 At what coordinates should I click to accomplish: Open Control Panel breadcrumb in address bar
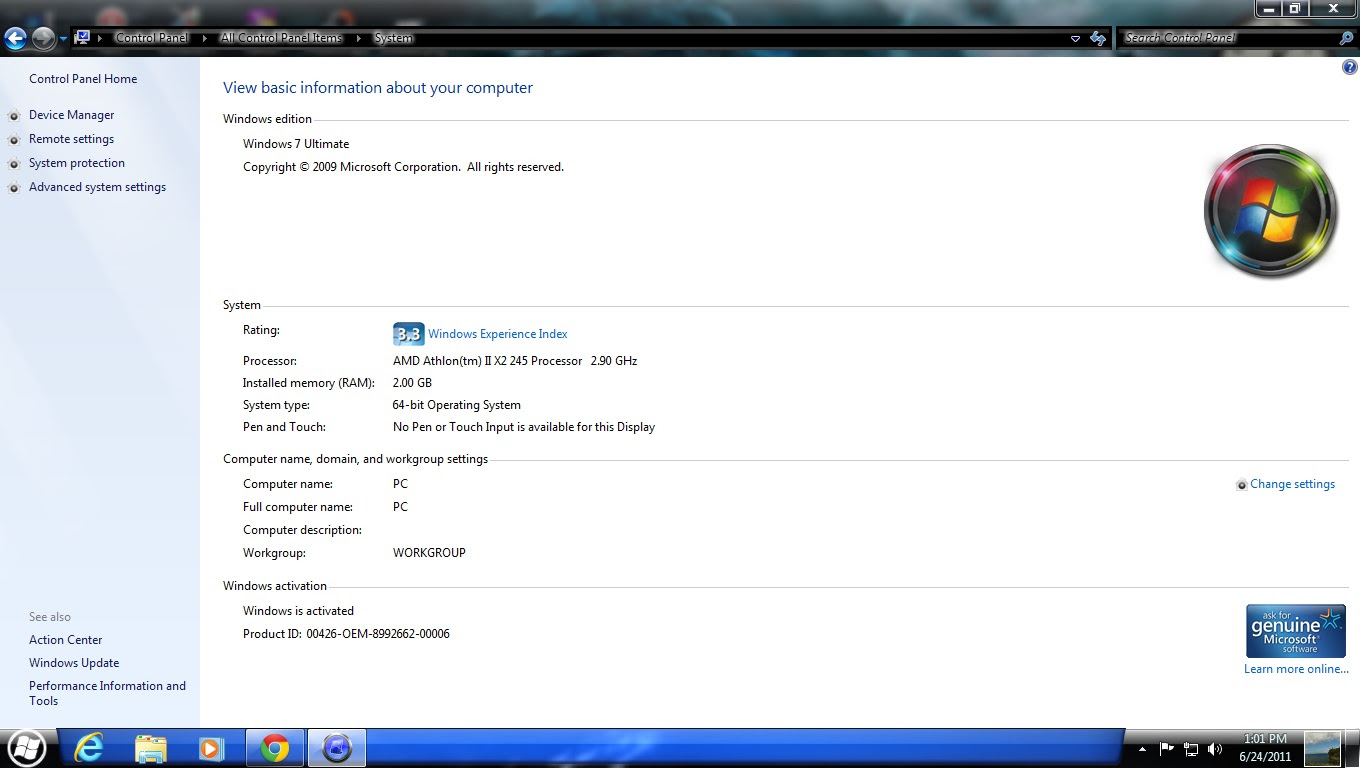tap(151, 38)
